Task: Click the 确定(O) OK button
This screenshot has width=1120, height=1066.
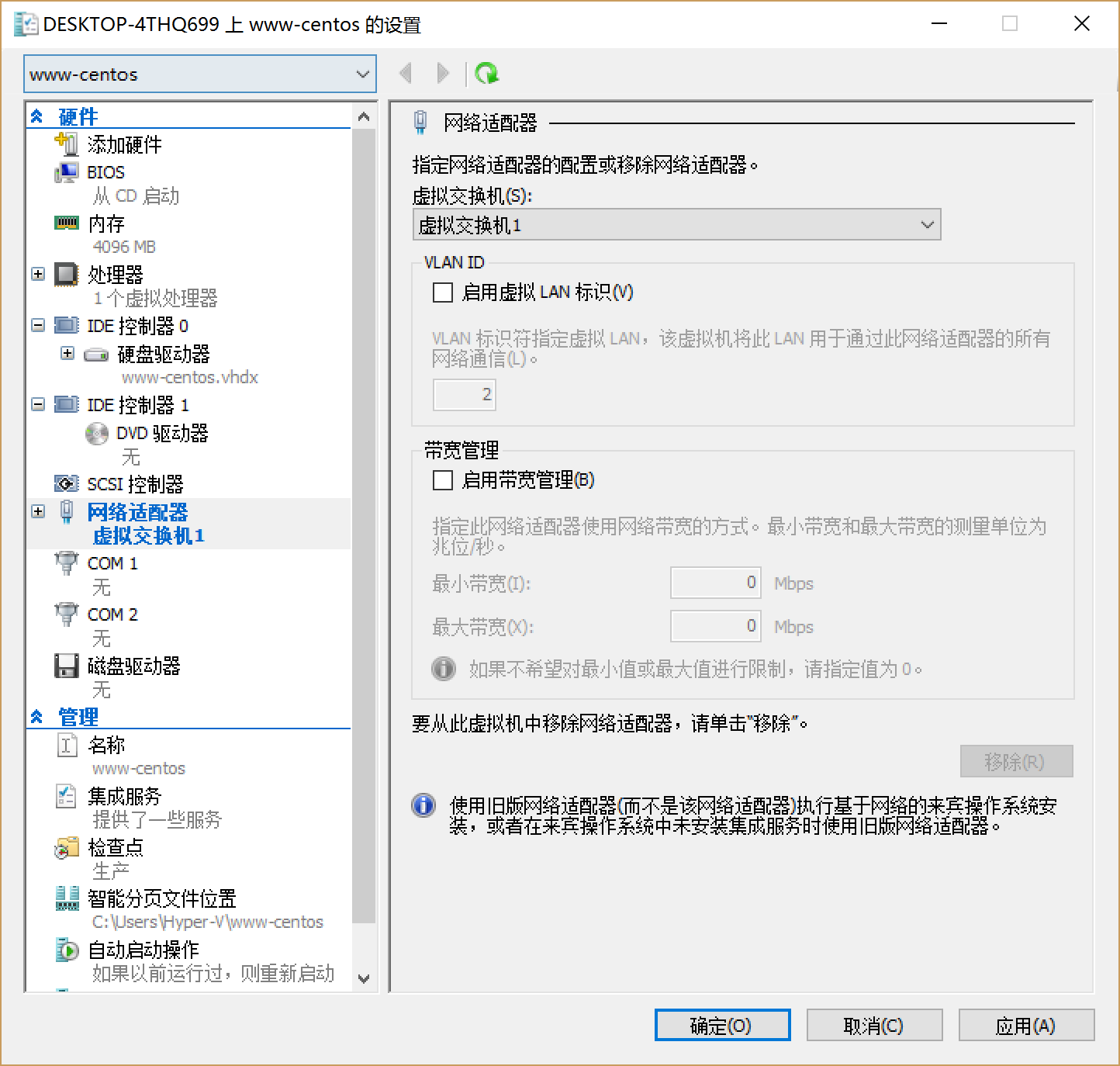Action: pyautogui.click(x=722, y=1026)
